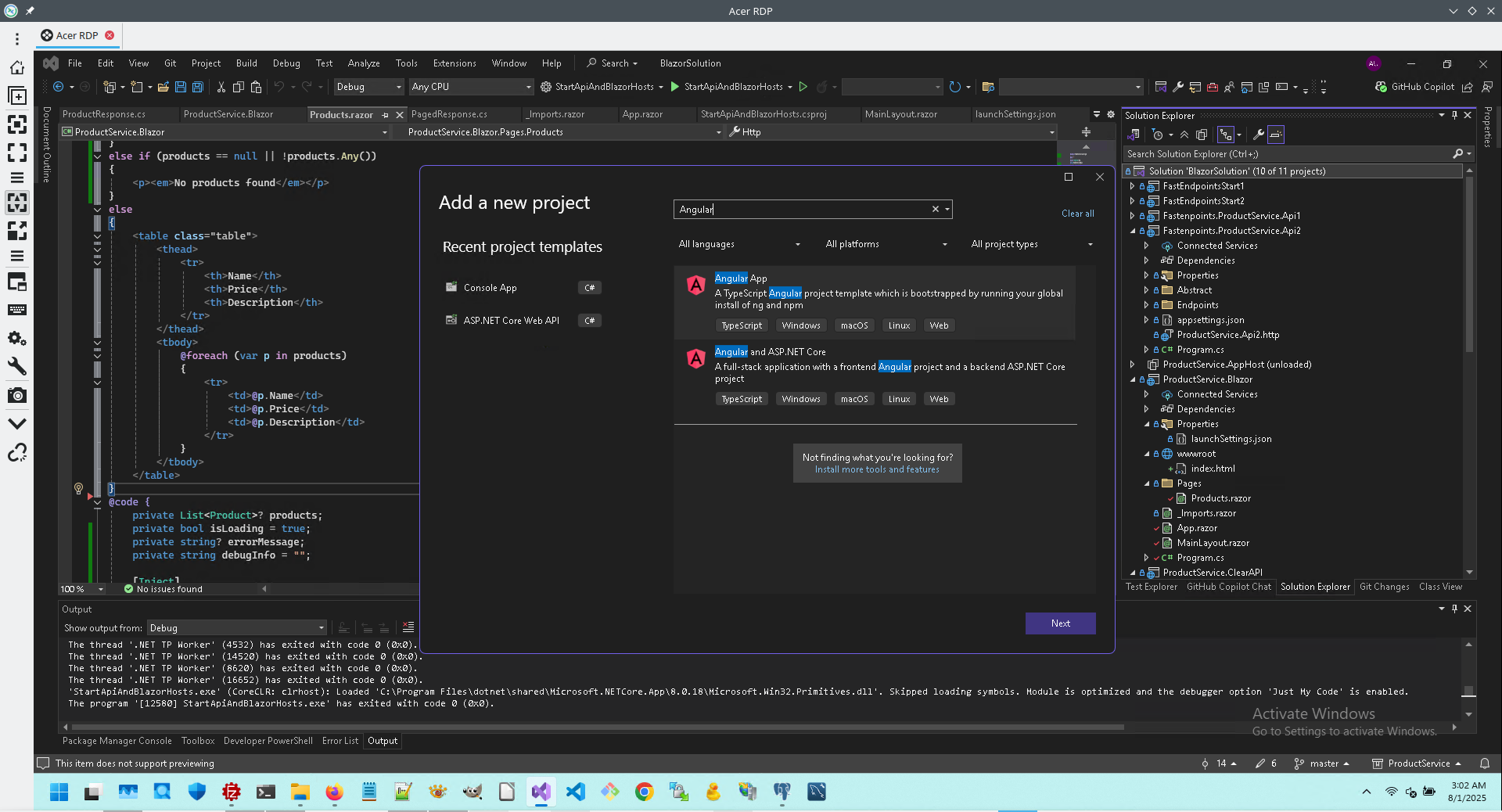Click the Find in Files folder icon
The image size is (1502, 812).
click(x=988, y=87)
